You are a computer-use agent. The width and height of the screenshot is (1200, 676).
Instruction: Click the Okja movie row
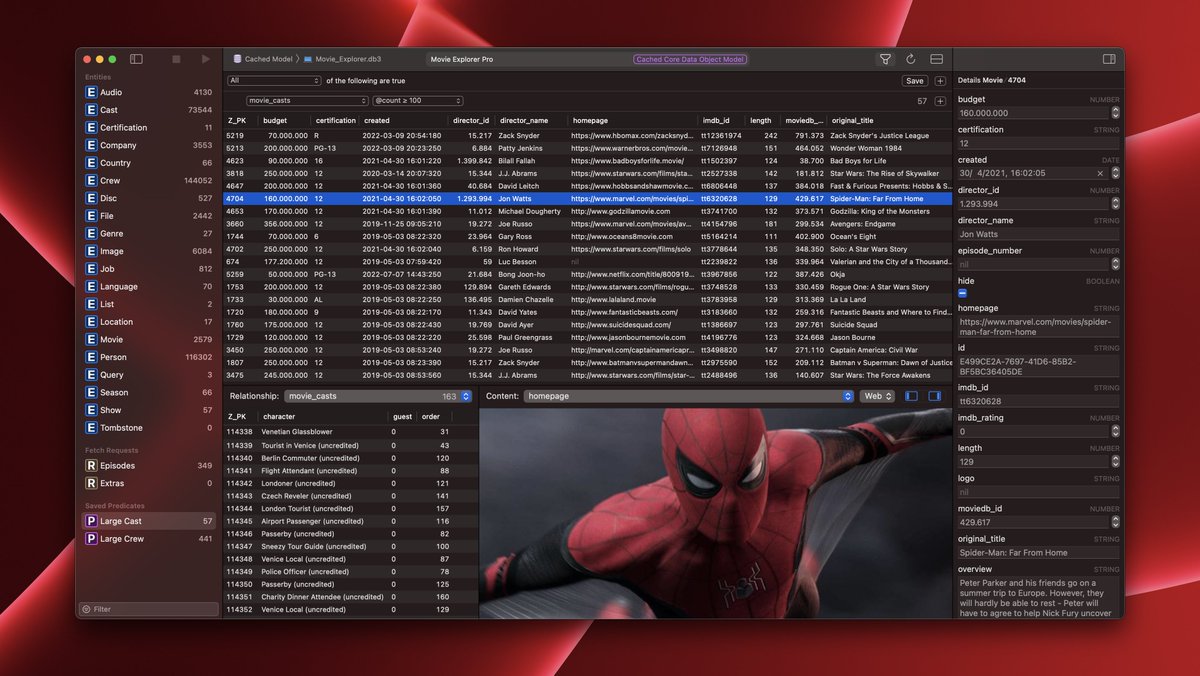point(588,274)
